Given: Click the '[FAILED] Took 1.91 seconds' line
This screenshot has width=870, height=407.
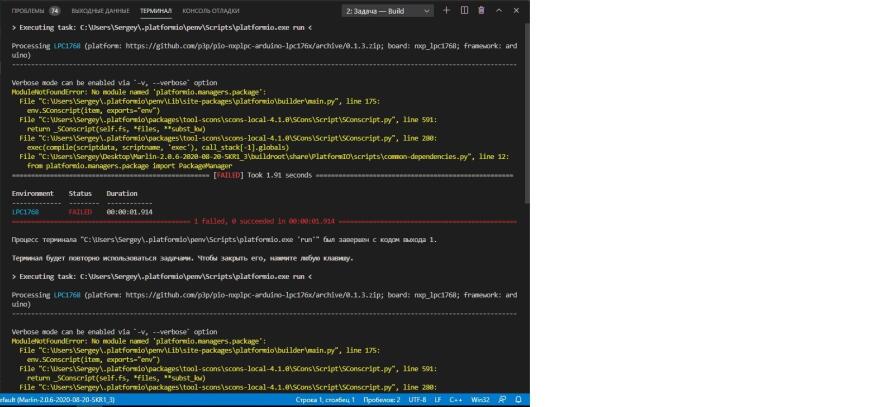Looking at the screenshot, I should point(262,175).
